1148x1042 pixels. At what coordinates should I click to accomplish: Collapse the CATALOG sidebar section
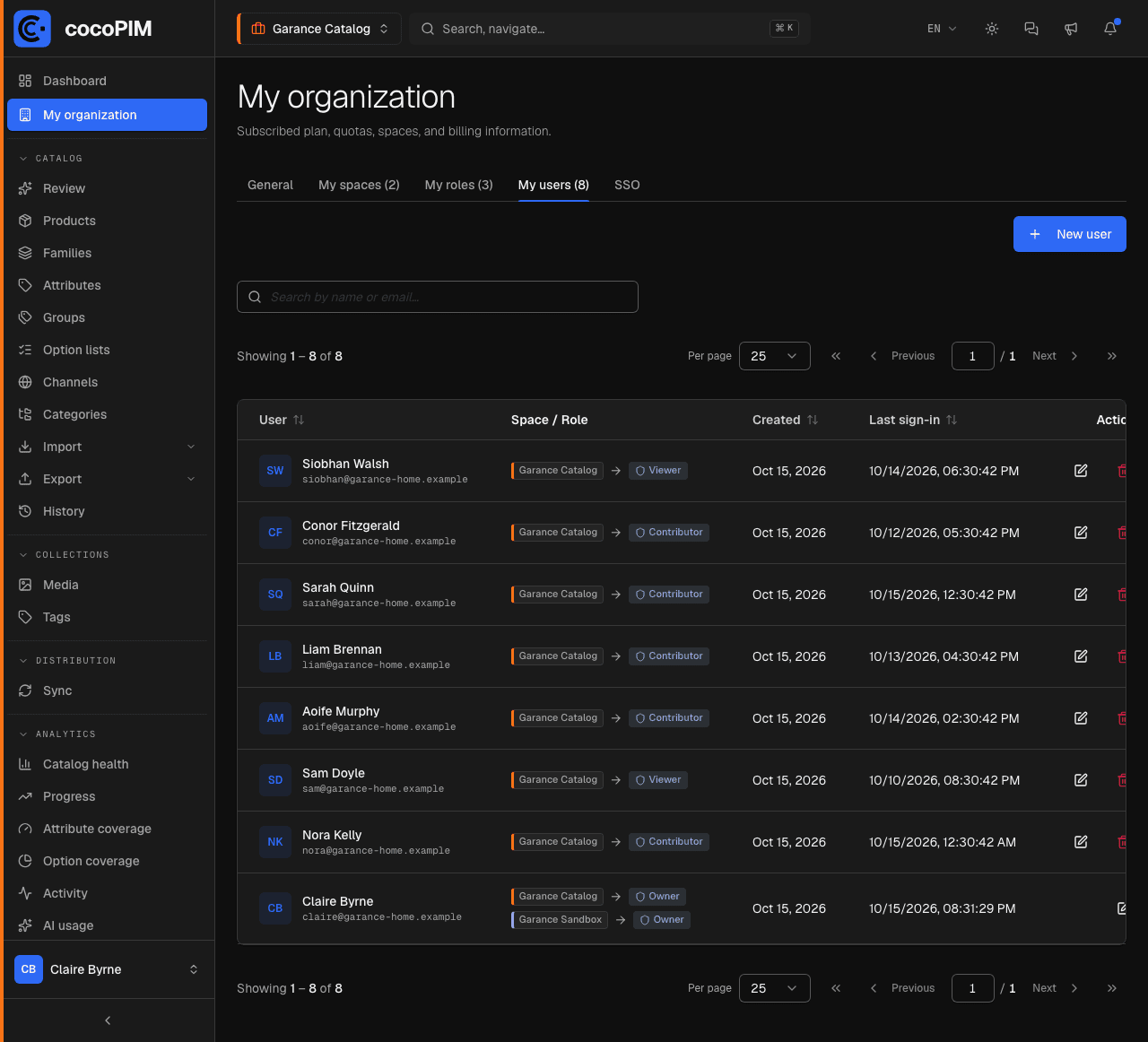click(x=51, y=159)
